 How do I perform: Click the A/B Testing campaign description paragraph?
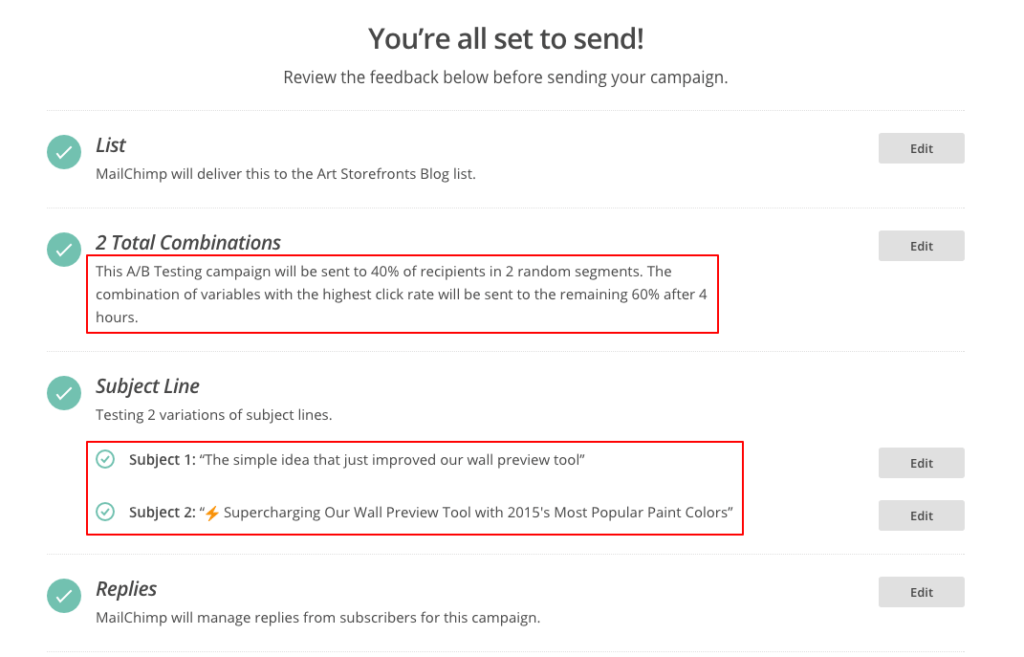click(x=400, y=294)
